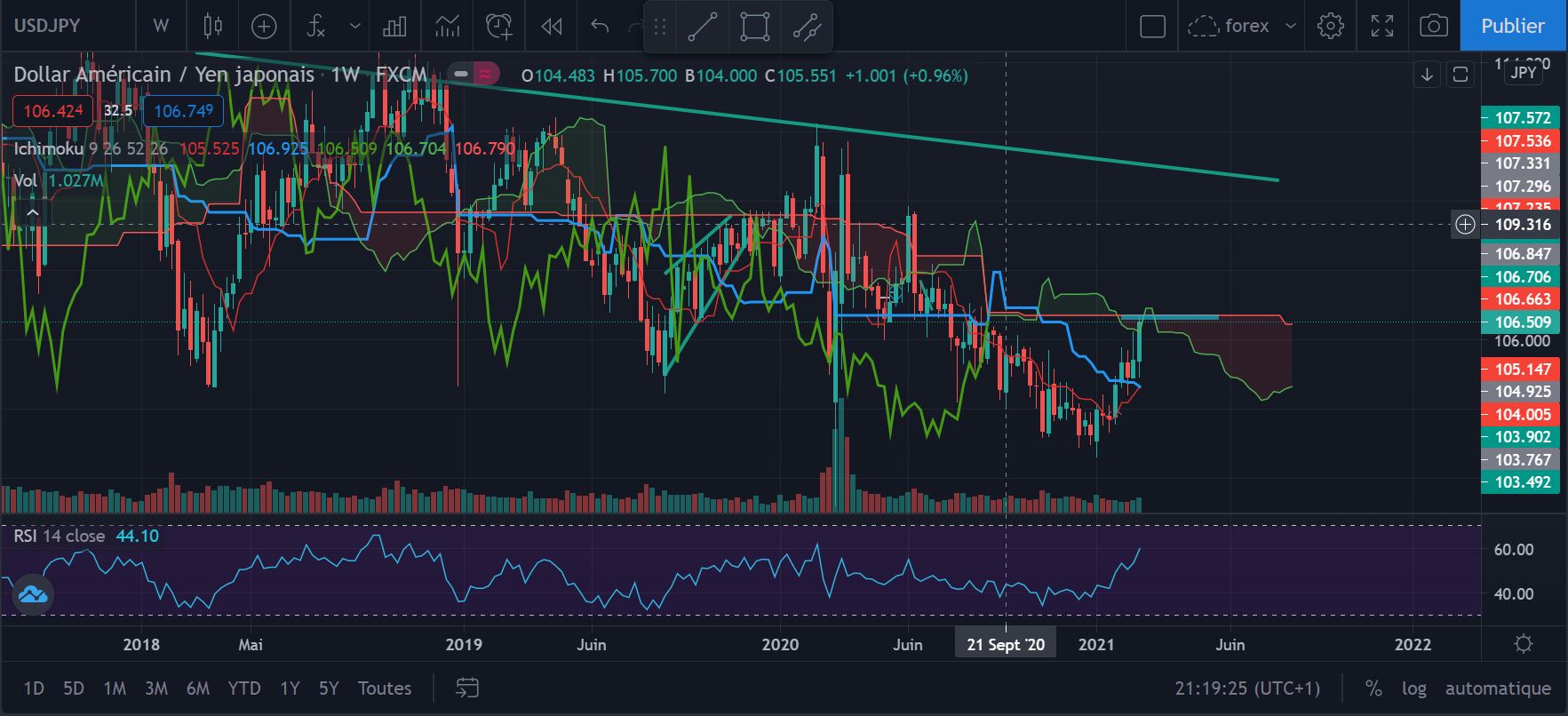Screen dimensions: 1568x716
Task: Select the line tool with two midpoint nodes
Action: coord(808,27)
